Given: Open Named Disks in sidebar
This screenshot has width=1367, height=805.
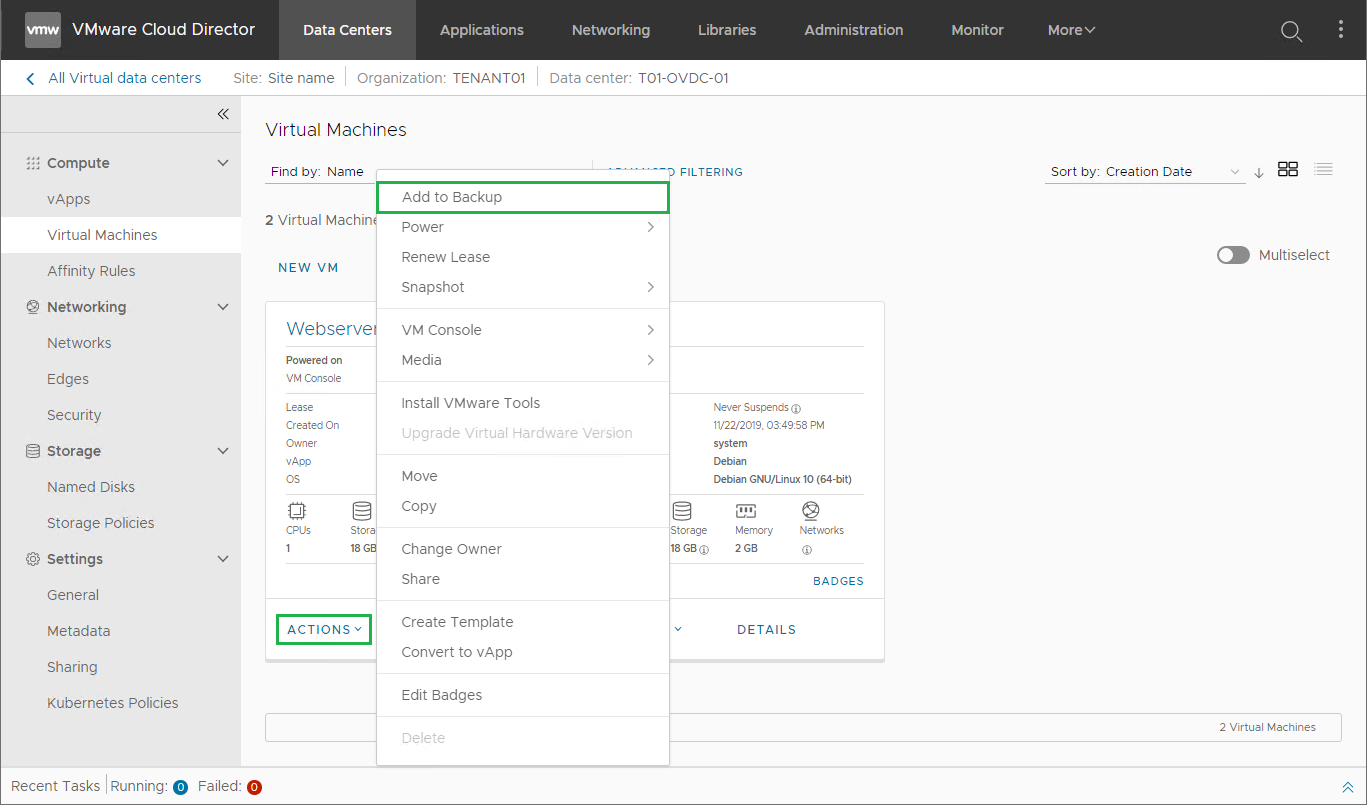Looking at the screenshot, I should point(91,487).
